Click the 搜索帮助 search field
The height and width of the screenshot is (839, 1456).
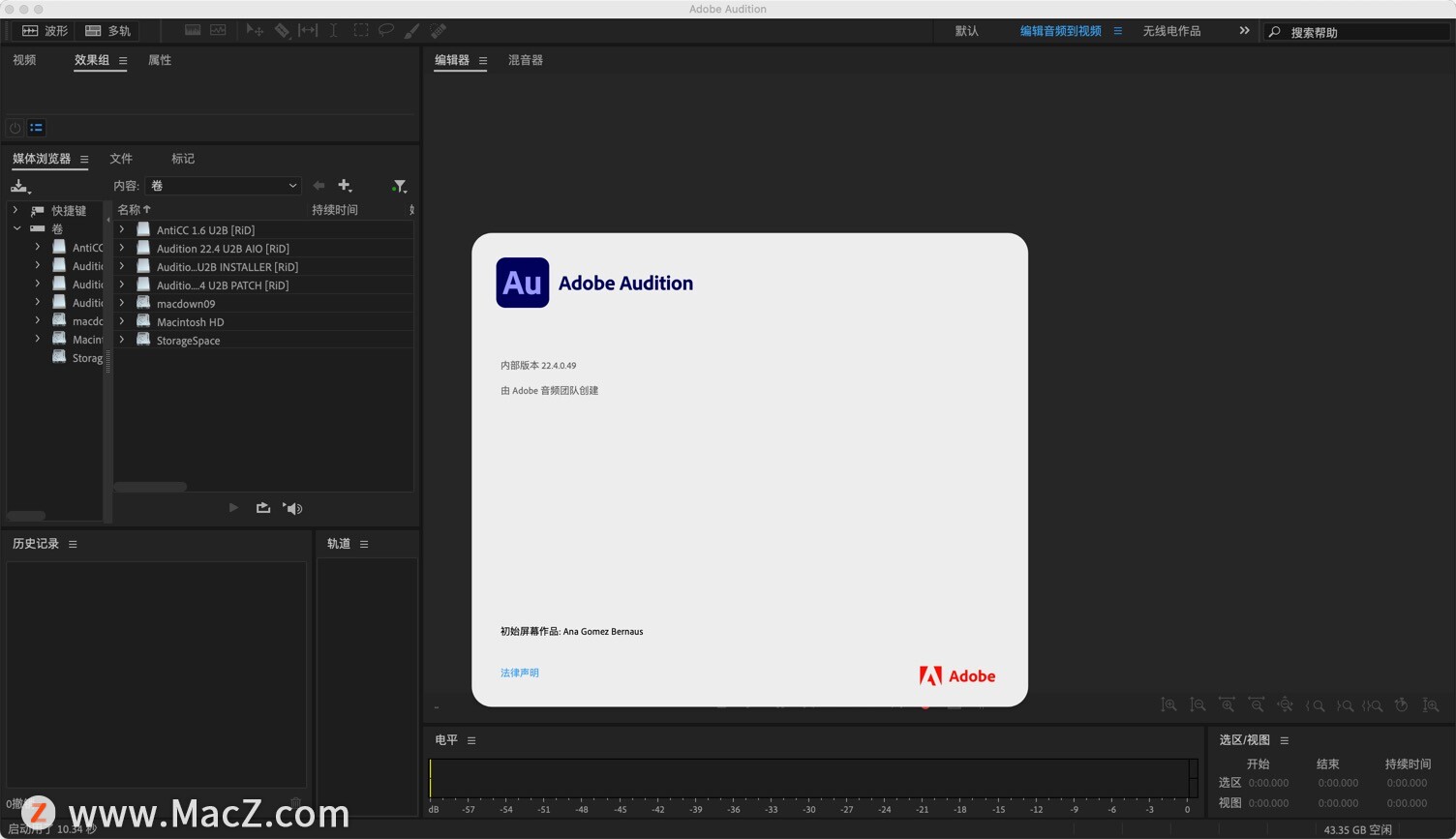point(1358,32)
